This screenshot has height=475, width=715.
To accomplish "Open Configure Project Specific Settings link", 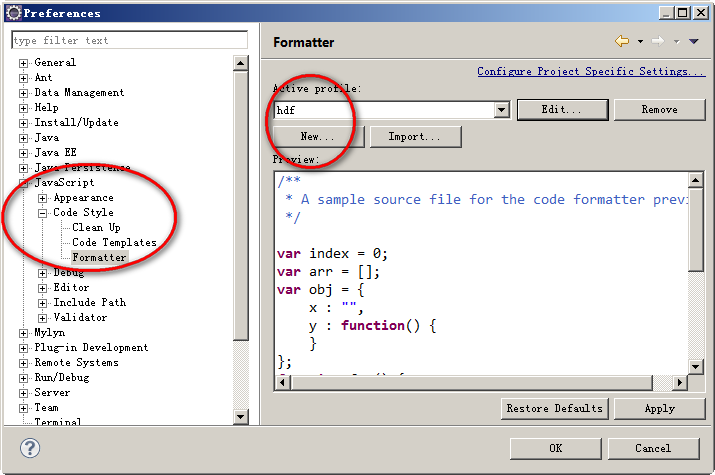I will click(590, 72).
